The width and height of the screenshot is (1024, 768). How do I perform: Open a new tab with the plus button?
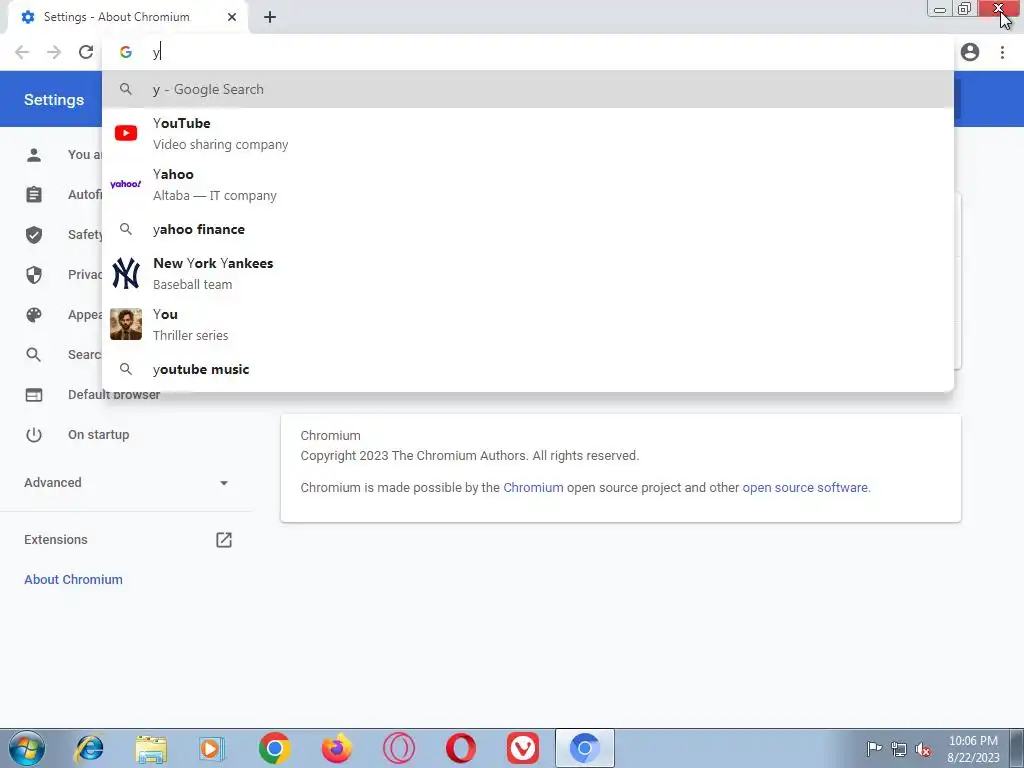click(x=270, y=17)
